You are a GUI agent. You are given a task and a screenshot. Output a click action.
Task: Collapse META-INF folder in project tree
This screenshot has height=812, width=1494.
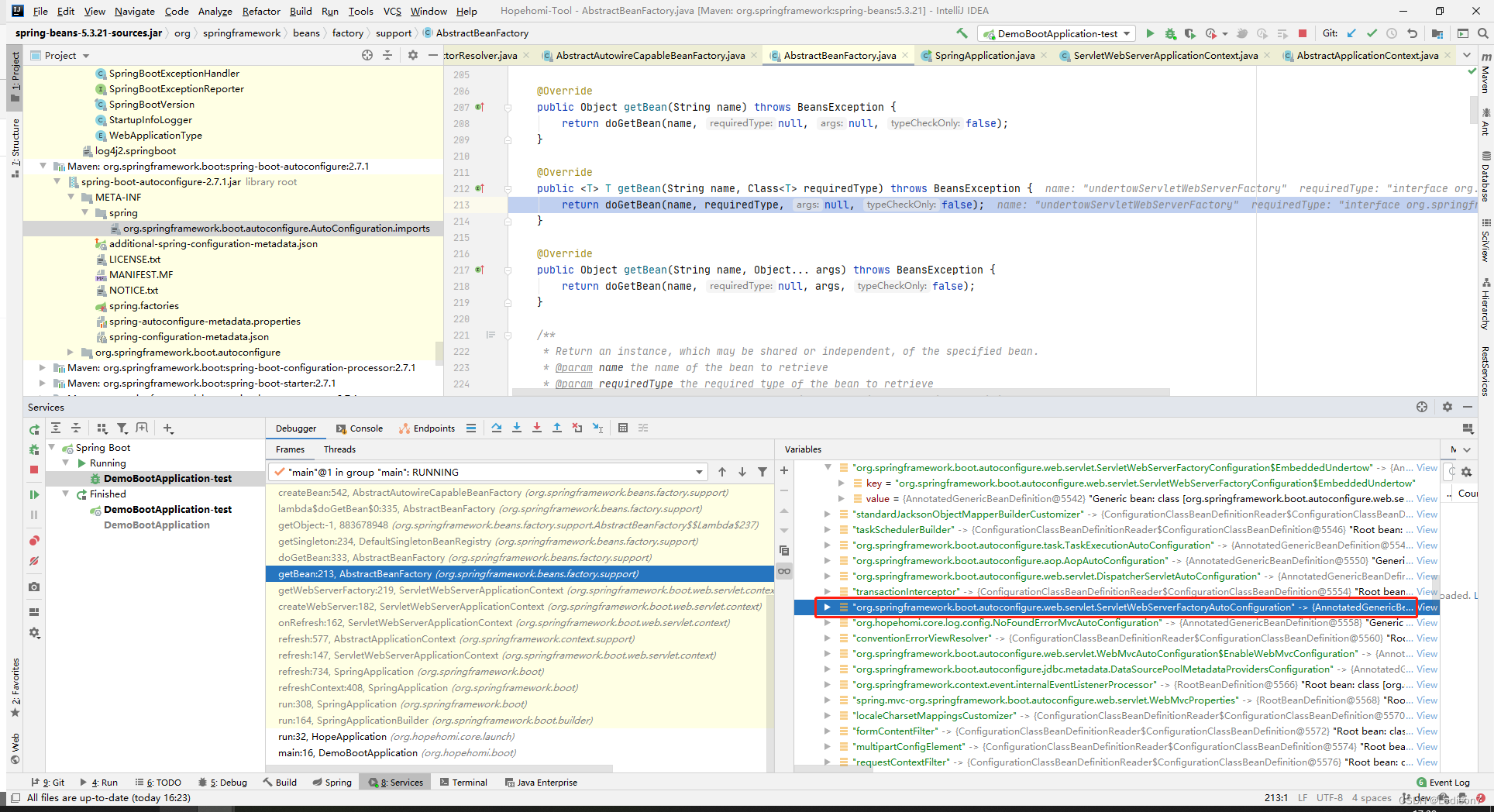coord(71,197)
